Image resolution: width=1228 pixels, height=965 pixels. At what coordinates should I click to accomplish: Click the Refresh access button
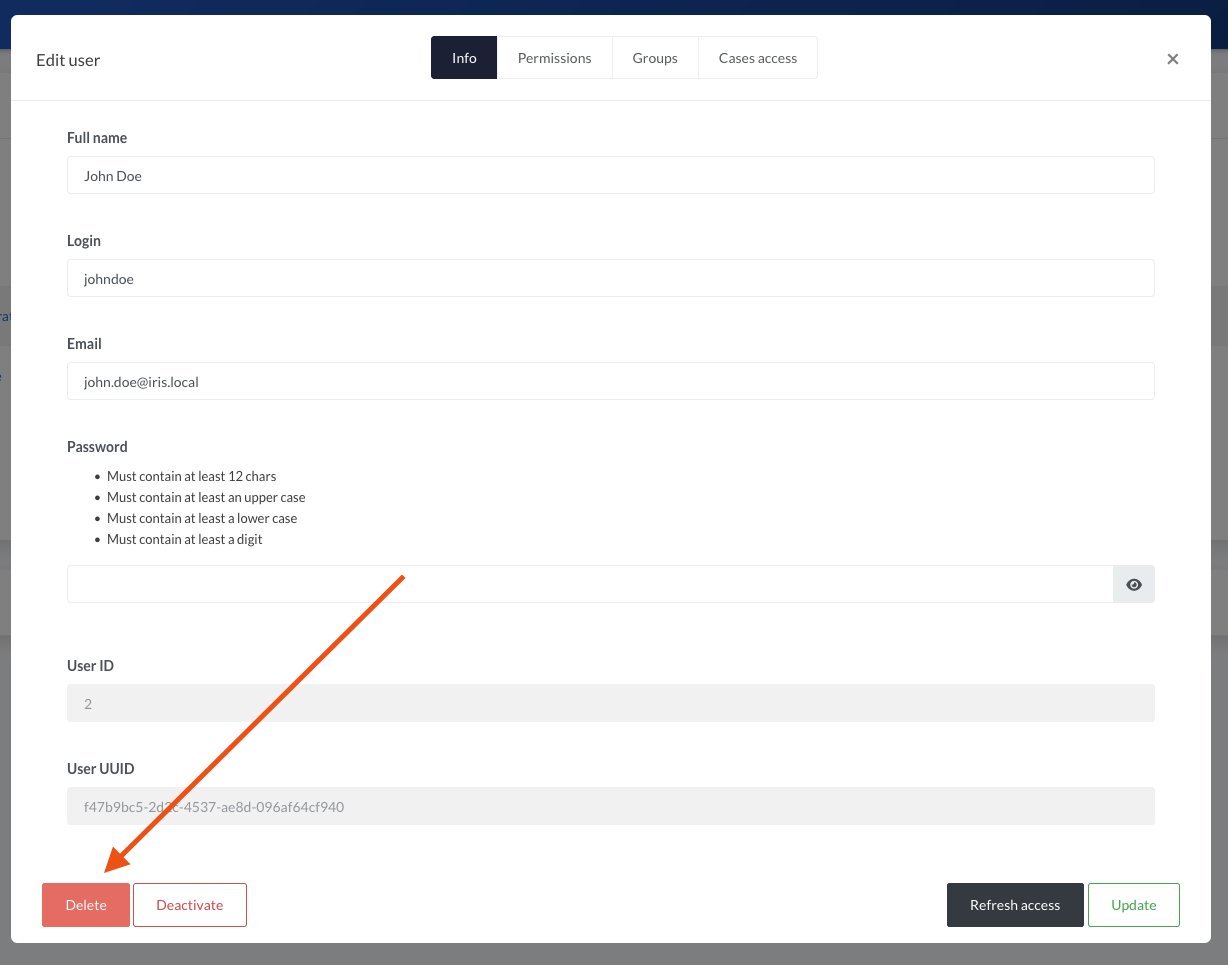click(1014, 904)
